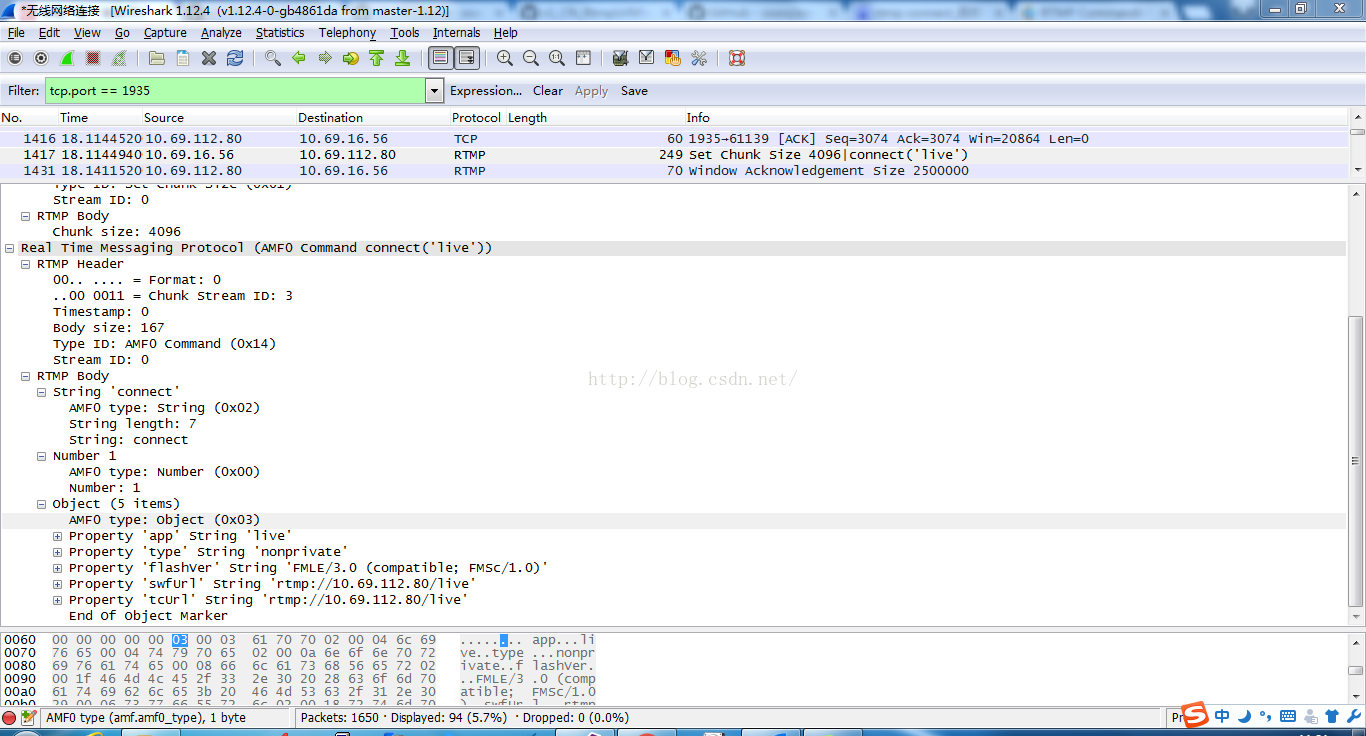Collapse RTMP Body containing Chunk size 4096

(26, 216)
